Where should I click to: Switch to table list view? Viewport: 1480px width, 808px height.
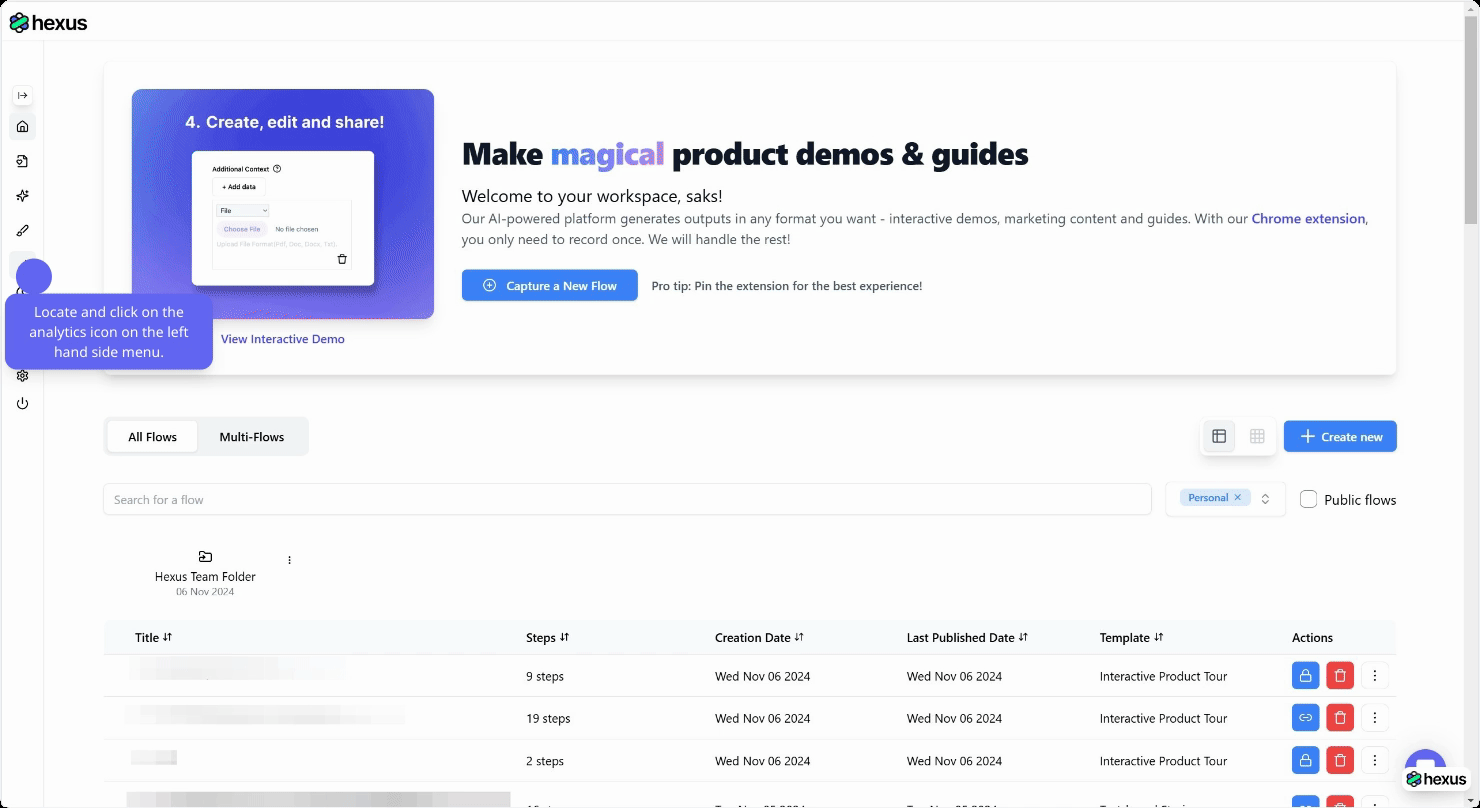click(1219, 436)
